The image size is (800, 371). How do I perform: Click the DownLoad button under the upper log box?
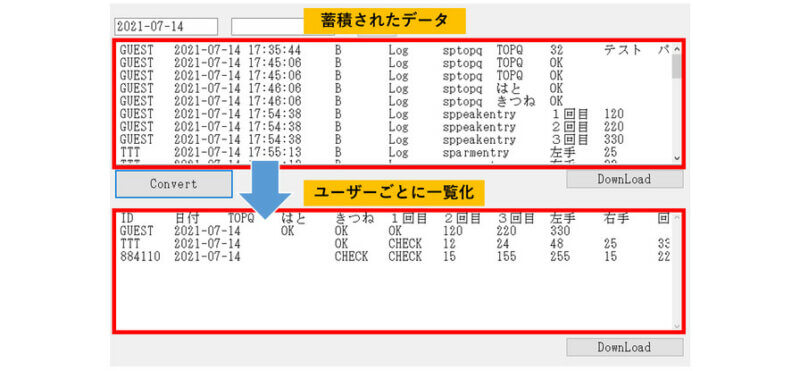click(624, 180)
